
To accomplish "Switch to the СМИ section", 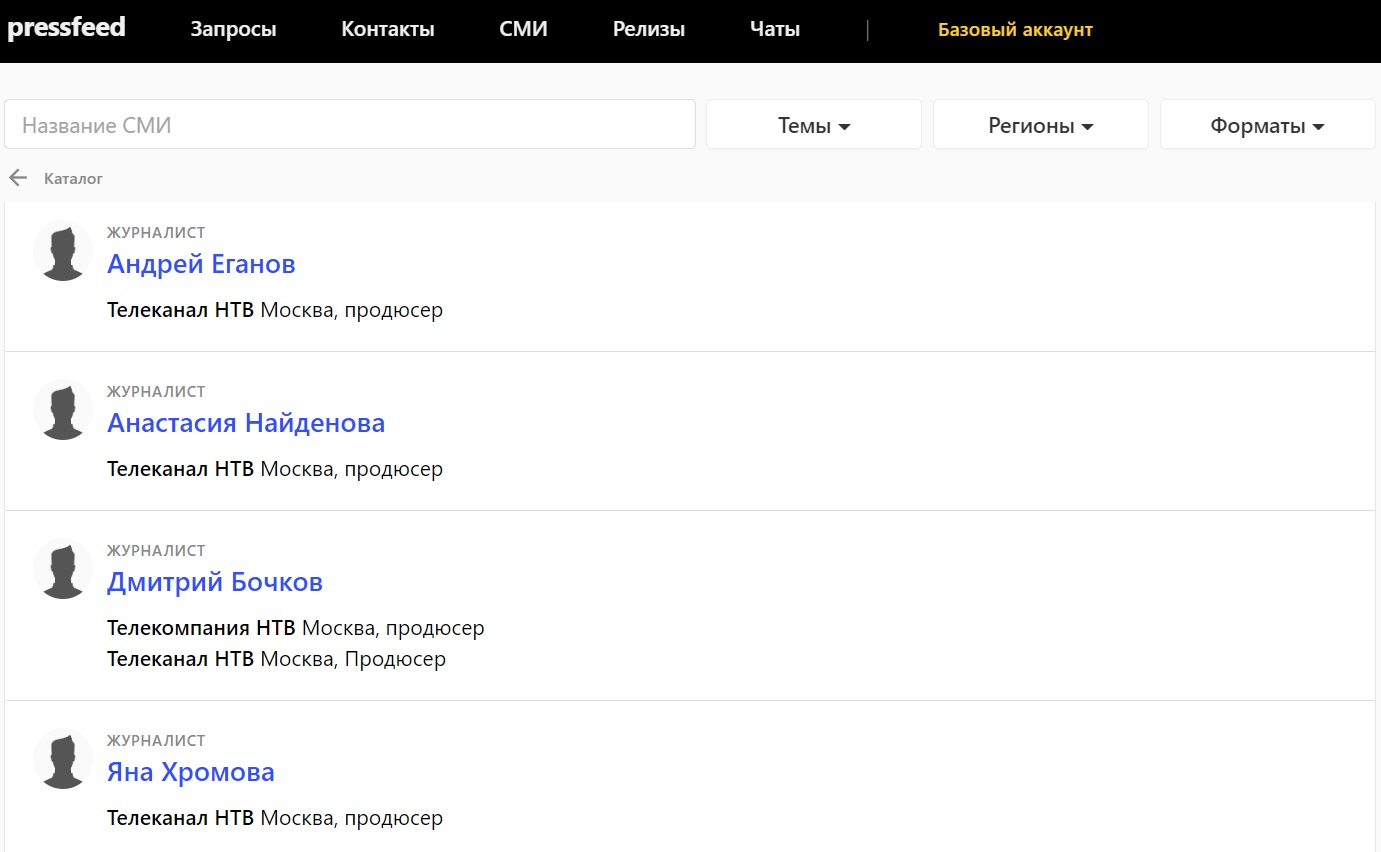I will (523, 30).
